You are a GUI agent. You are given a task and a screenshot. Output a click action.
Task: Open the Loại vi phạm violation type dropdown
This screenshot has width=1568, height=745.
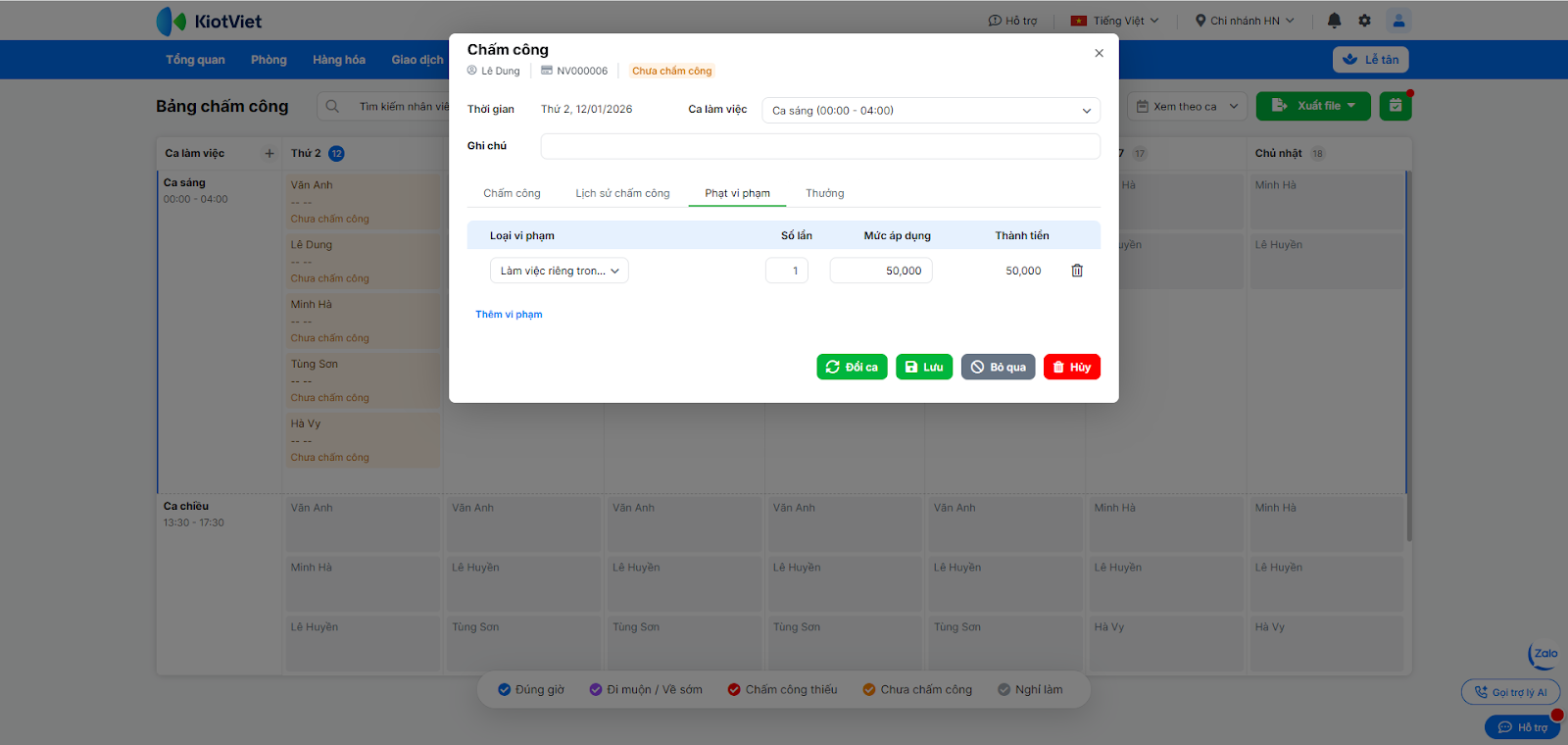560,271
